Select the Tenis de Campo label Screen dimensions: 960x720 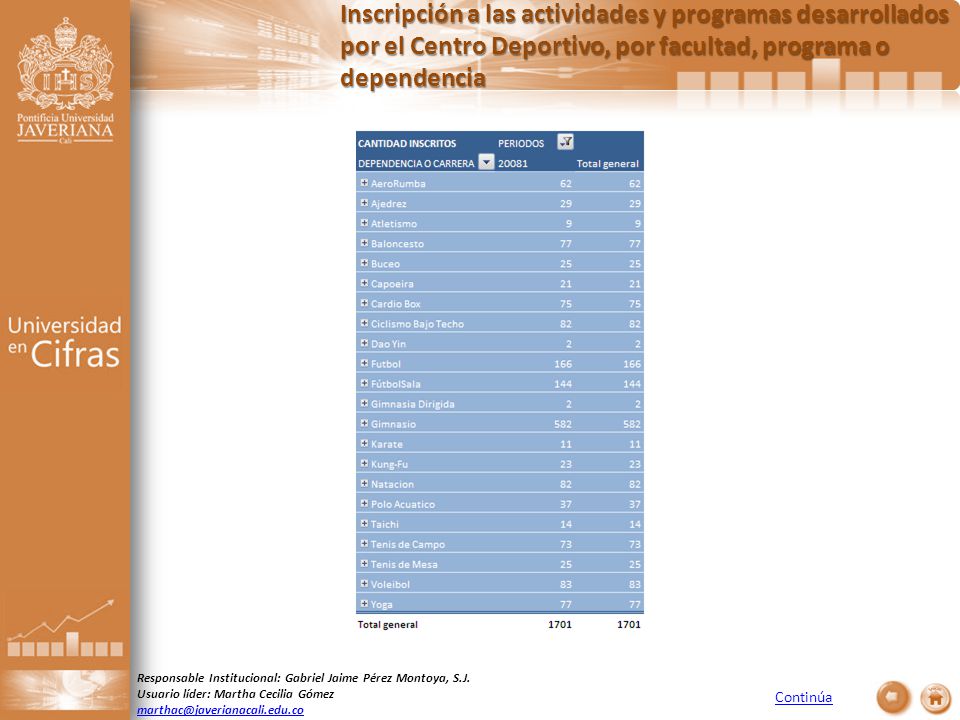pos(408,544)
